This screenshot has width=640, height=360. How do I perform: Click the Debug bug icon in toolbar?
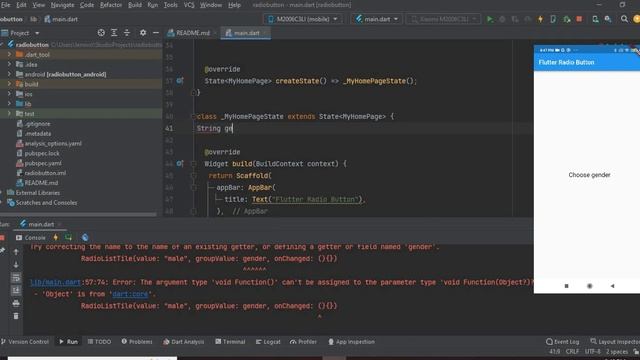click(502, 19)
